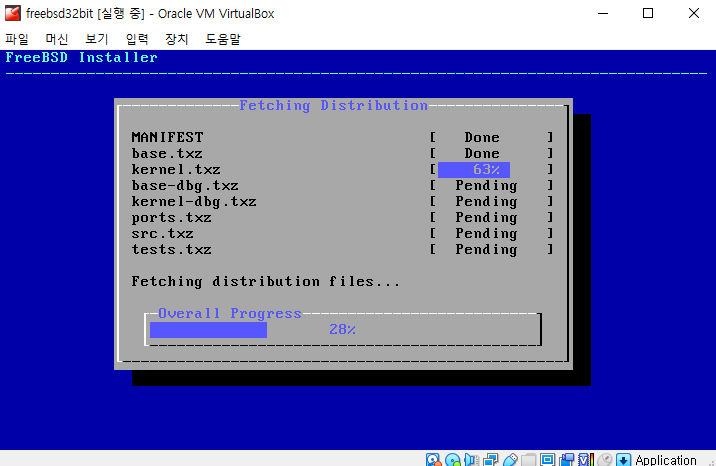Click the Overall Progress bar at 28%
Screen dimensions: 716x466
[343, 330]
